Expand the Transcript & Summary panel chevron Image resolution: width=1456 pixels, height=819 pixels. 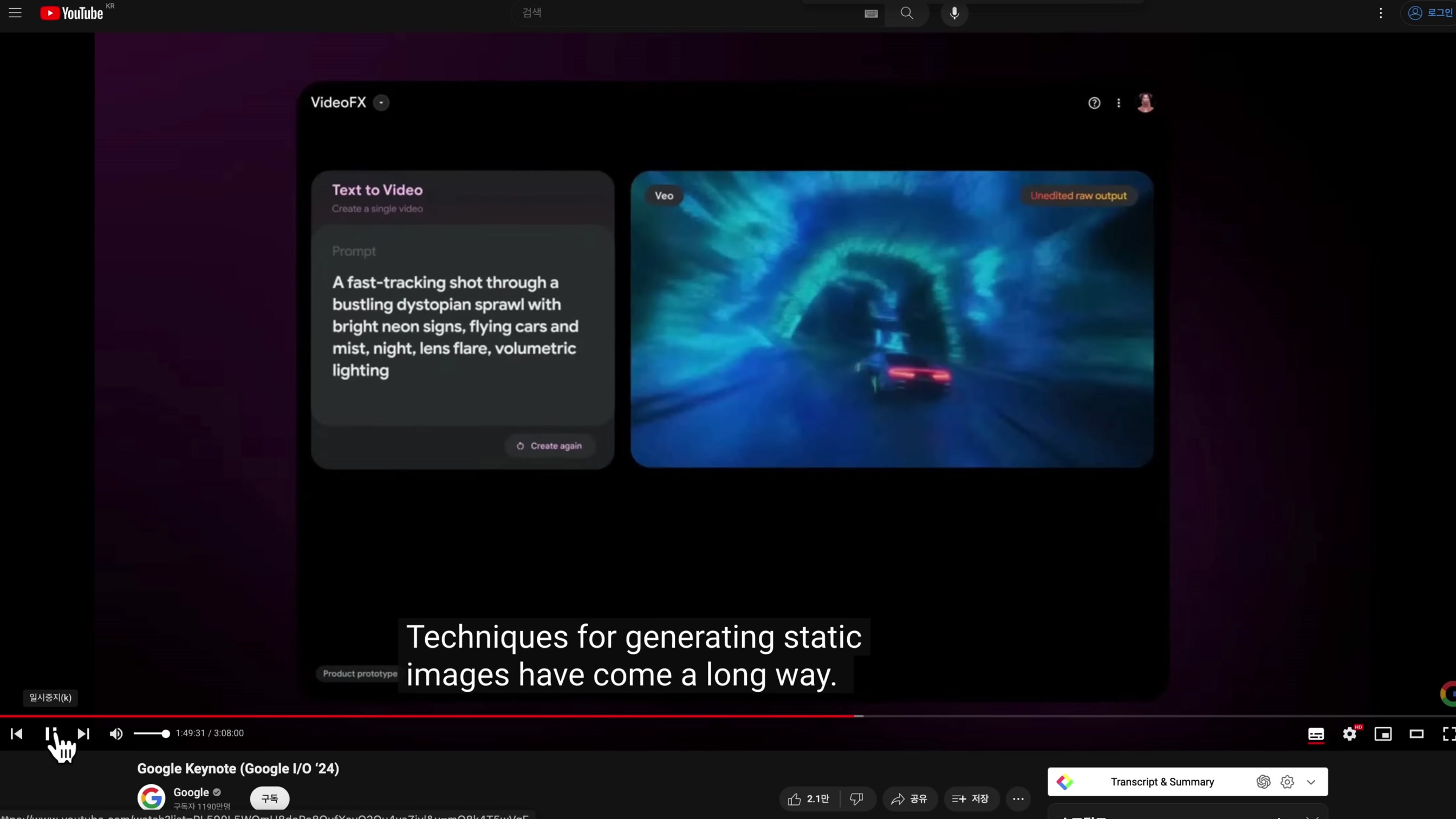pos(1311,782)
